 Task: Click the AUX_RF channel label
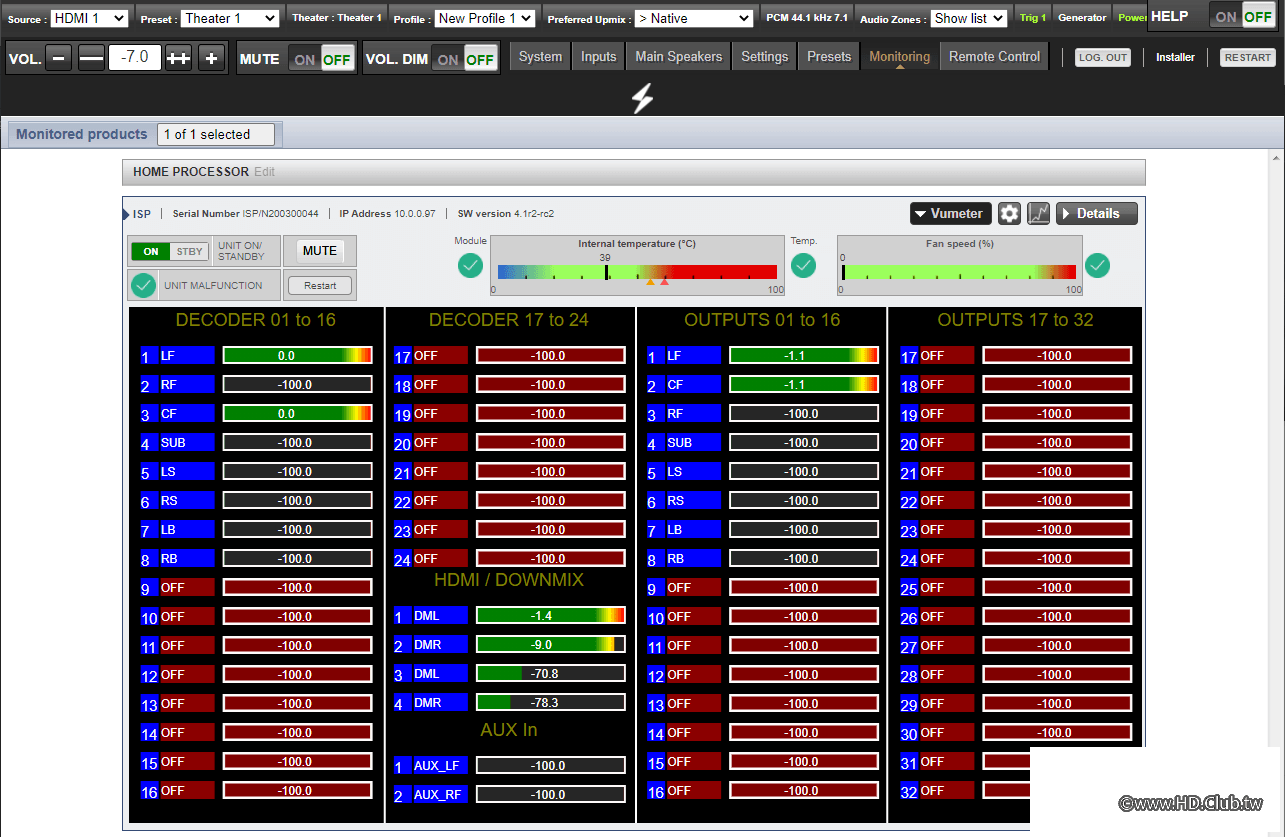point(440,794)
